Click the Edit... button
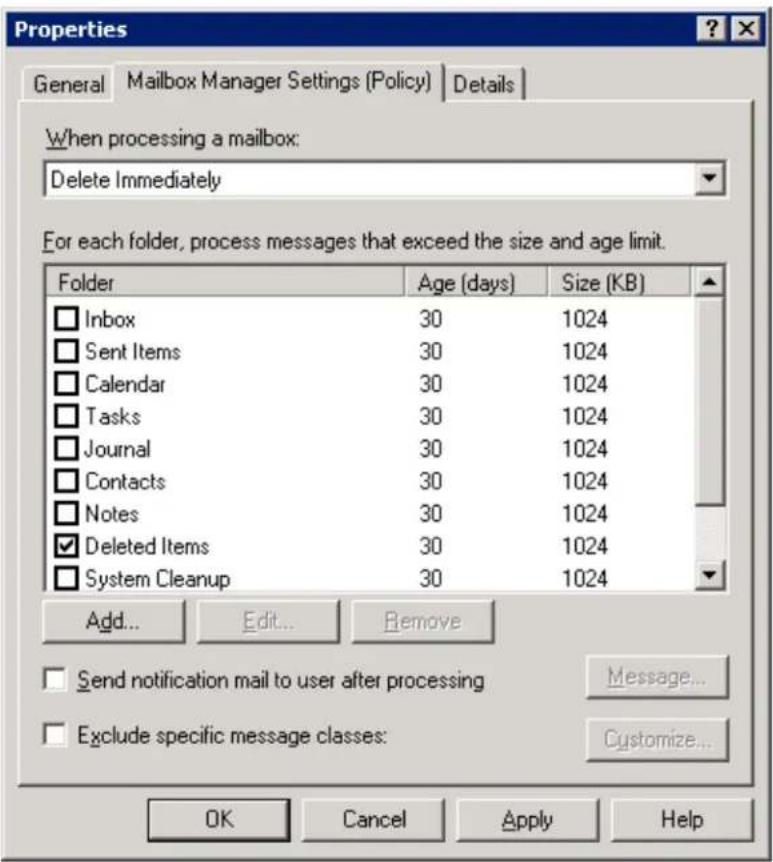 point(268,622)
